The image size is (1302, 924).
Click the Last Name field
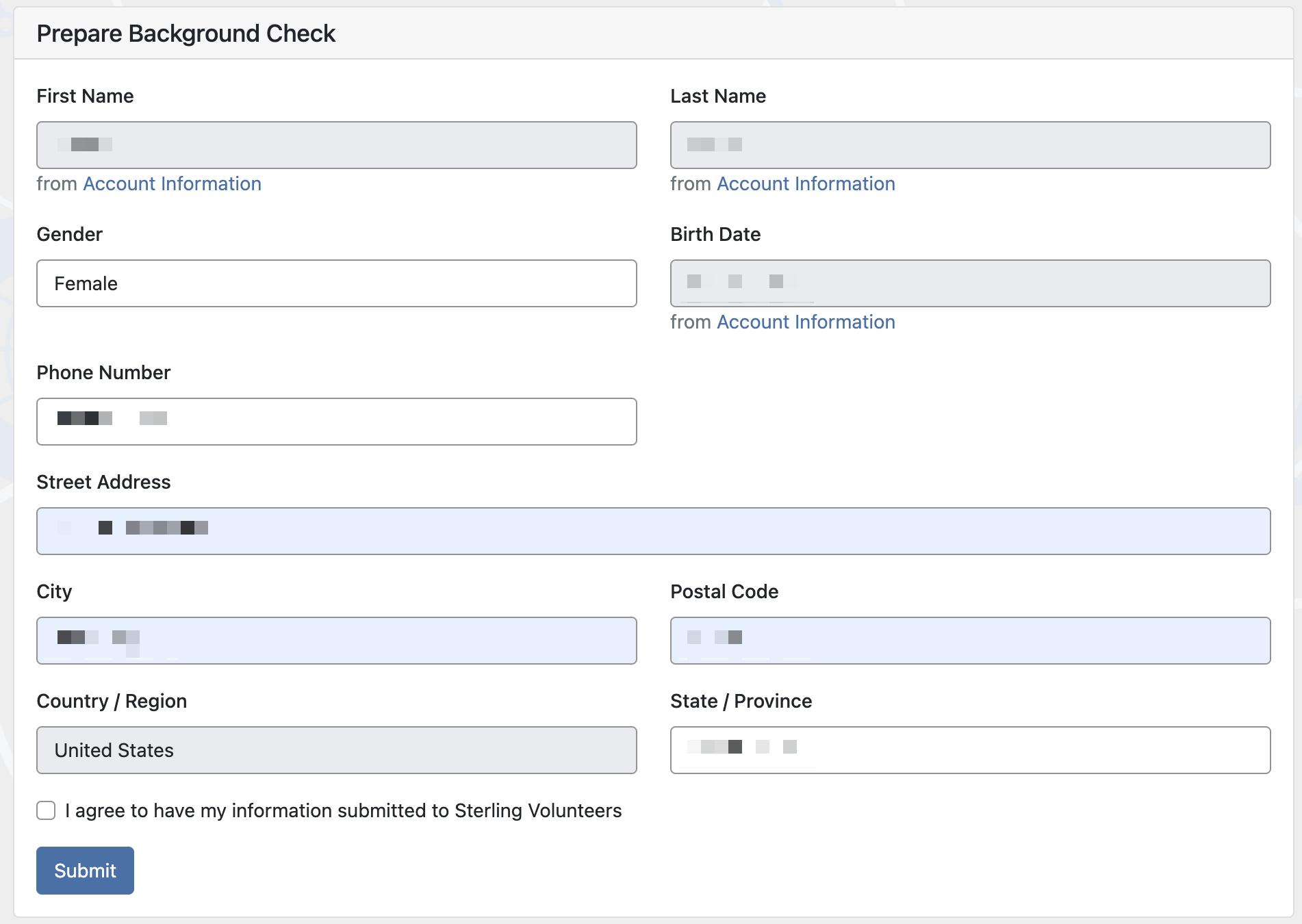click(971, 145)
